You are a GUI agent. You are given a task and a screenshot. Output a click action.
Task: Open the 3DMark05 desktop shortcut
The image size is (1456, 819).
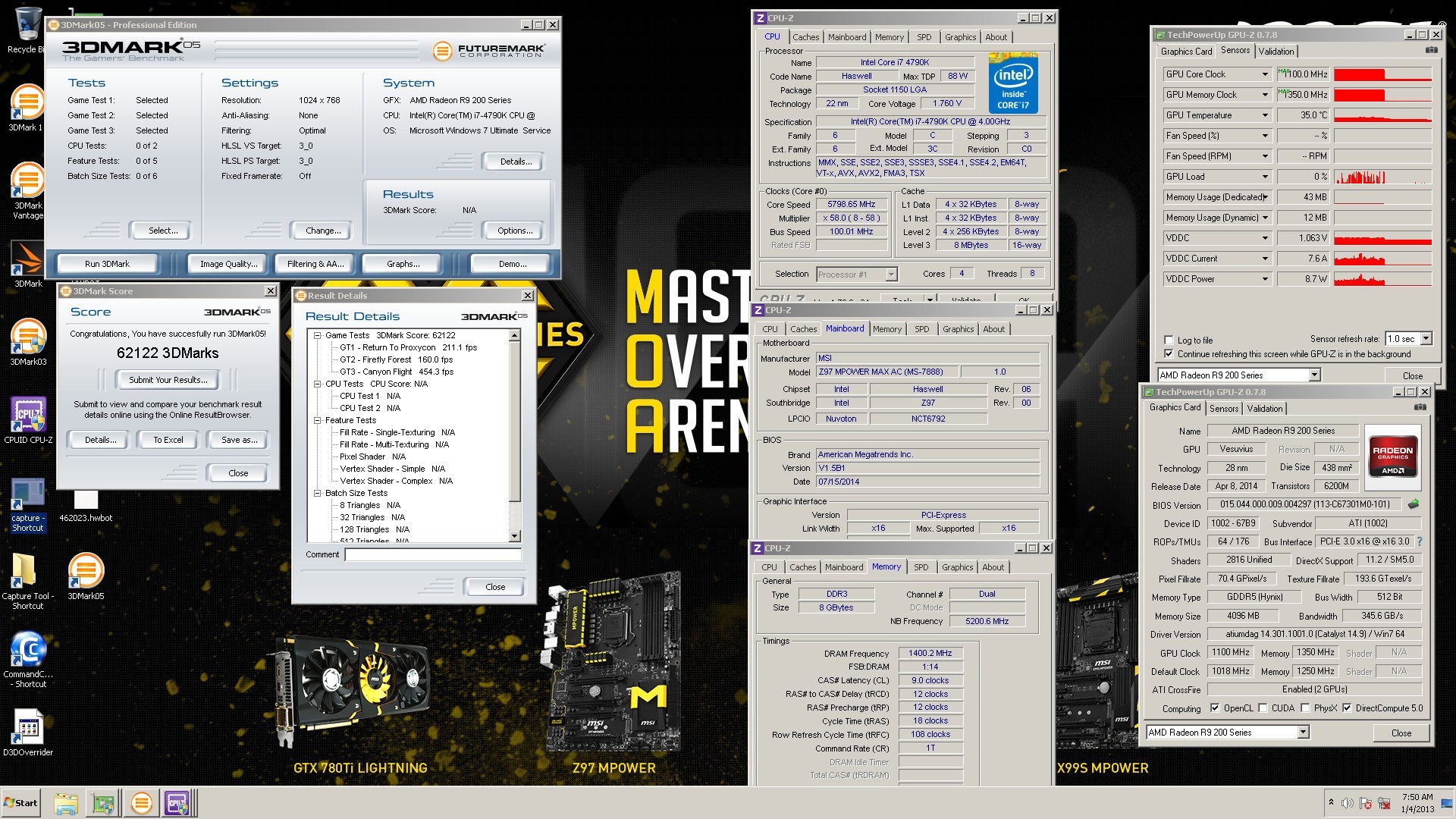point(86,576)
